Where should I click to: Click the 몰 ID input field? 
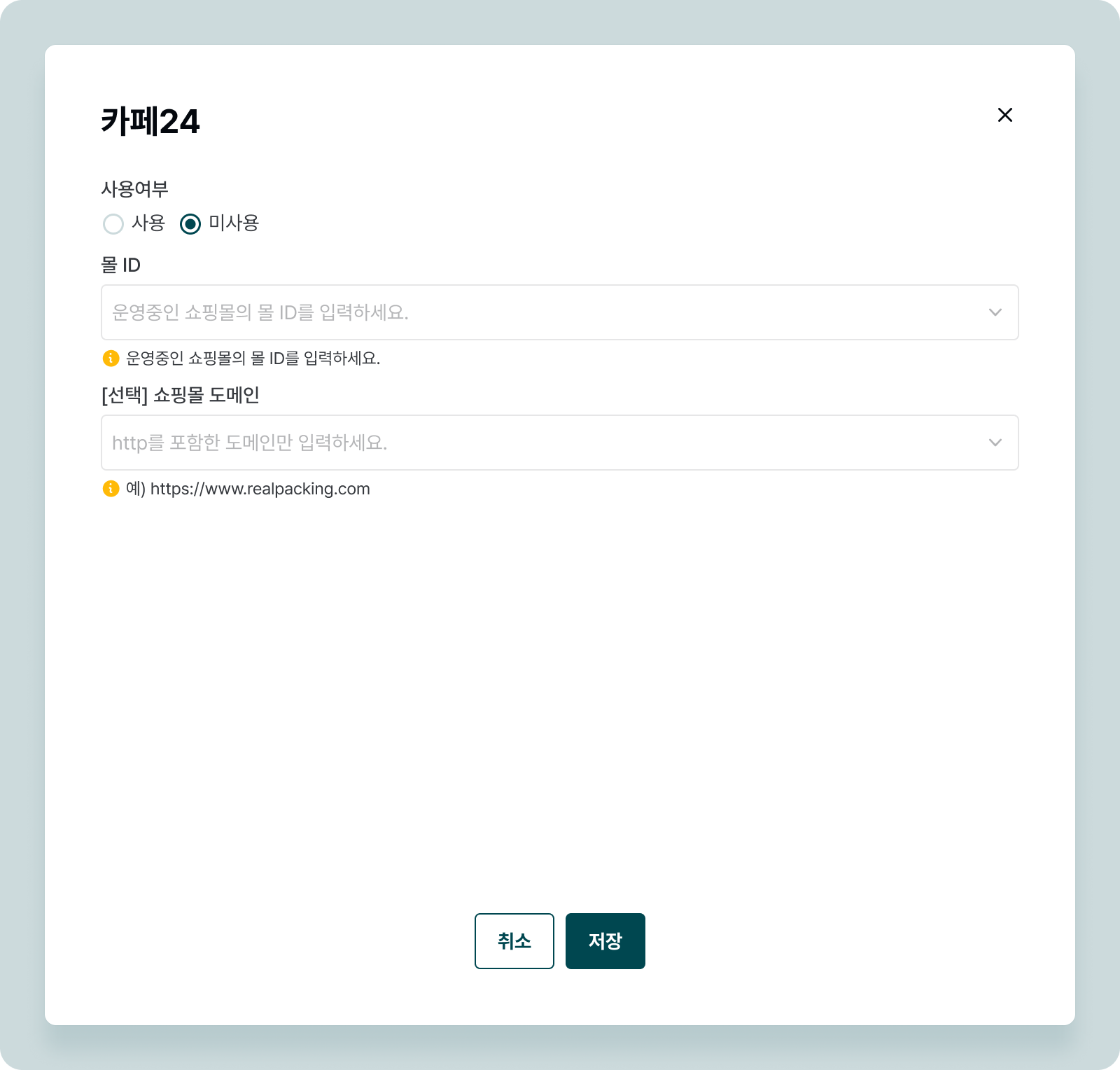559,312
